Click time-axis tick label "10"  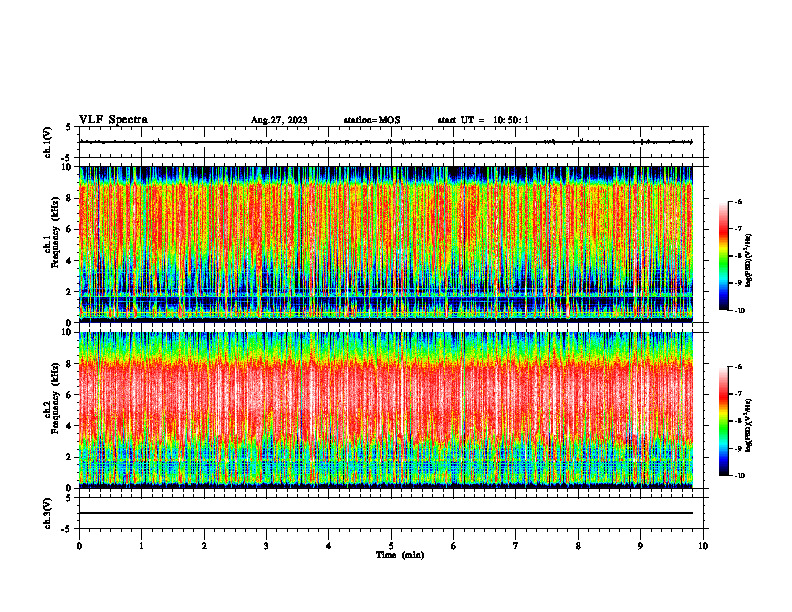pyautogui.click(x=703, y=546)
